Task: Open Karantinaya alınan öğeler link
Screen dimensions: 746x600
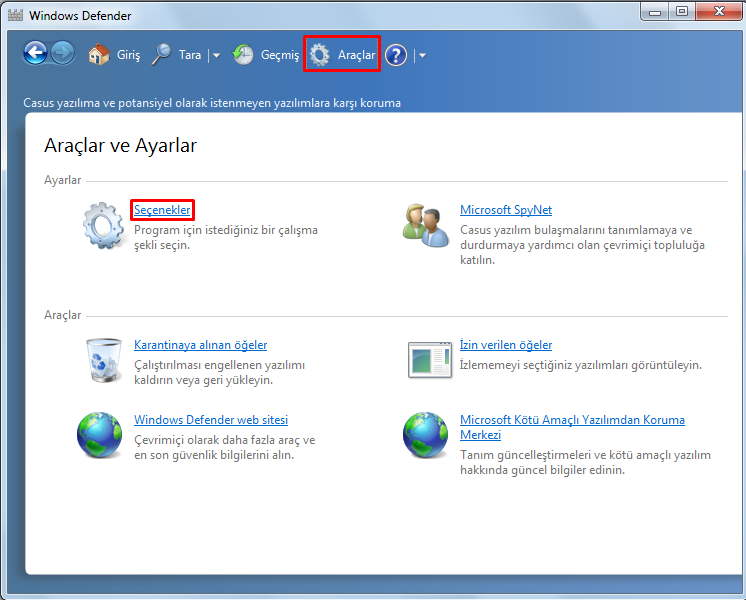Action: 200,345
